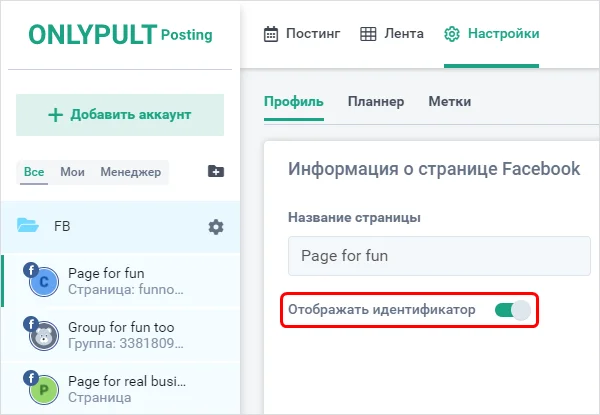Viewport: 600px width, 415px height.
Task: Collapse the FB folder row
Action: [x=110, y=227]
